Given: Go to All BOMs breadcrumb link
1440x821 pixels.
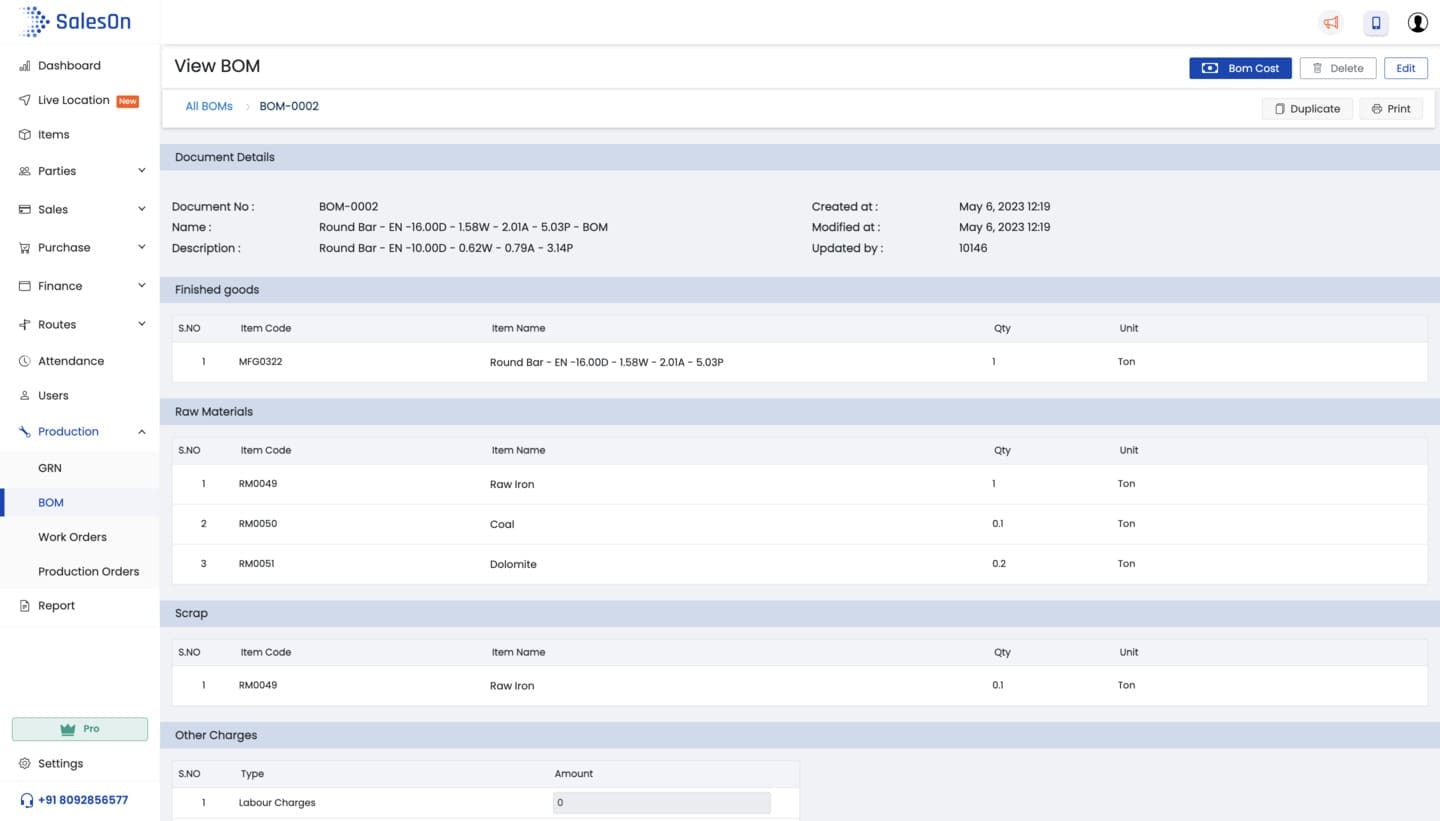Looking at the screenshot, I should 209,106.
